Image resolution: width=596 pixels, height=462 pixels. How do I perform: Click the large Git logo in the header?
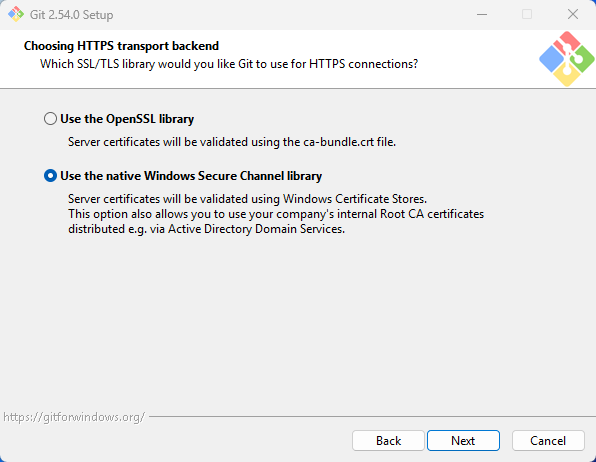click(567, 59)
